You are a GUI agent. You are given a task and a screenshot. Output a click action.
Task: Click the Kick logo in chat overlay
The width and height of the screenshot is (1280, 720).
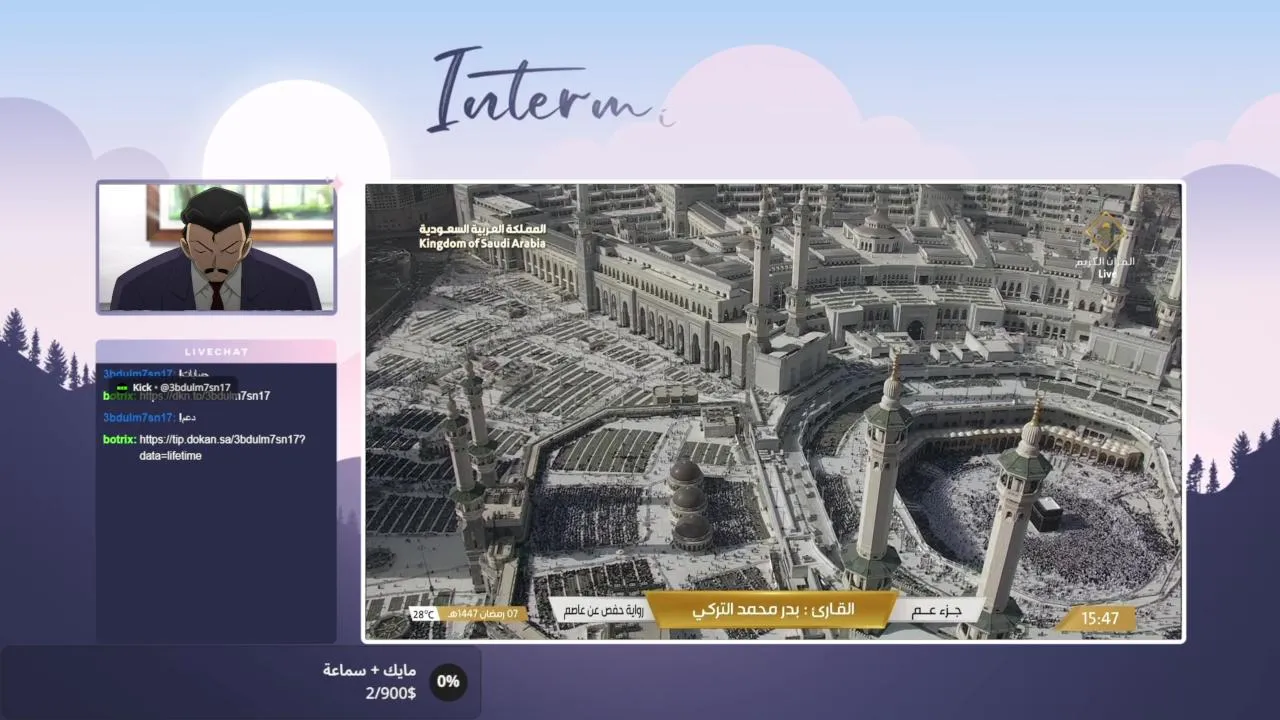pyautogui.click(x=121, y=388)
